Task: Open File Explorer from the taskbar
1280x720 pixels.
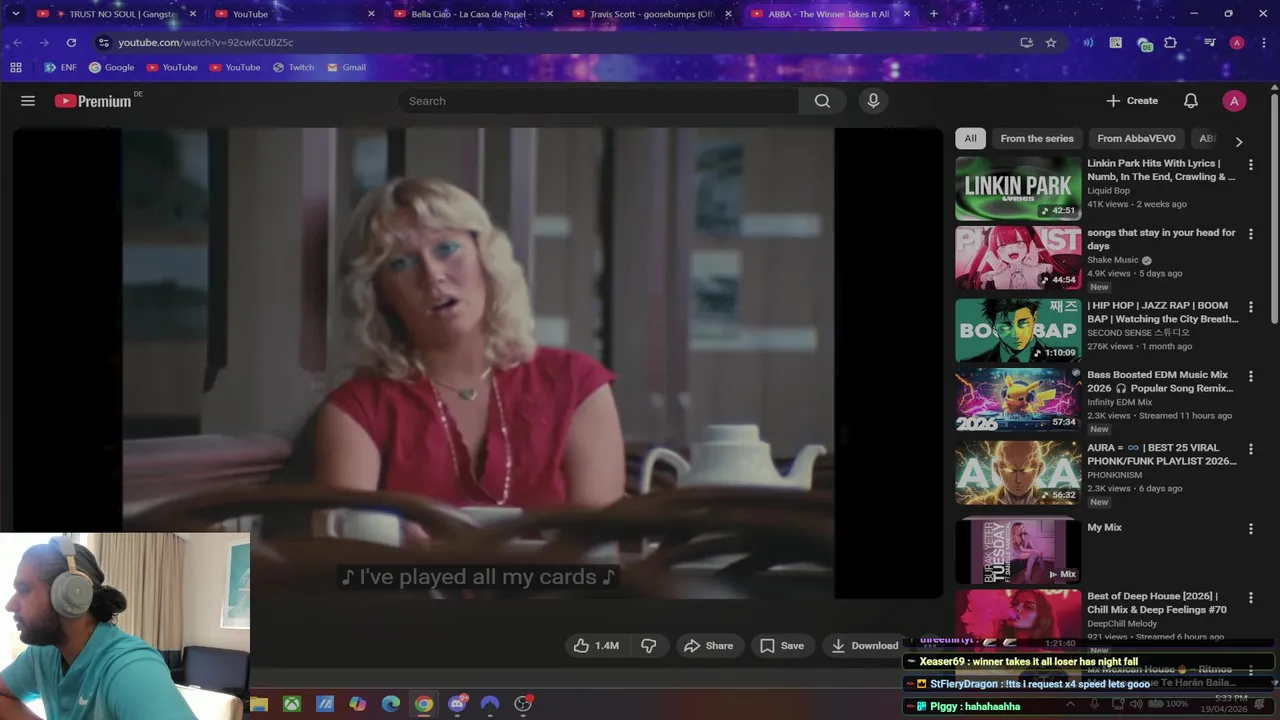Action: tap(259, 704)
